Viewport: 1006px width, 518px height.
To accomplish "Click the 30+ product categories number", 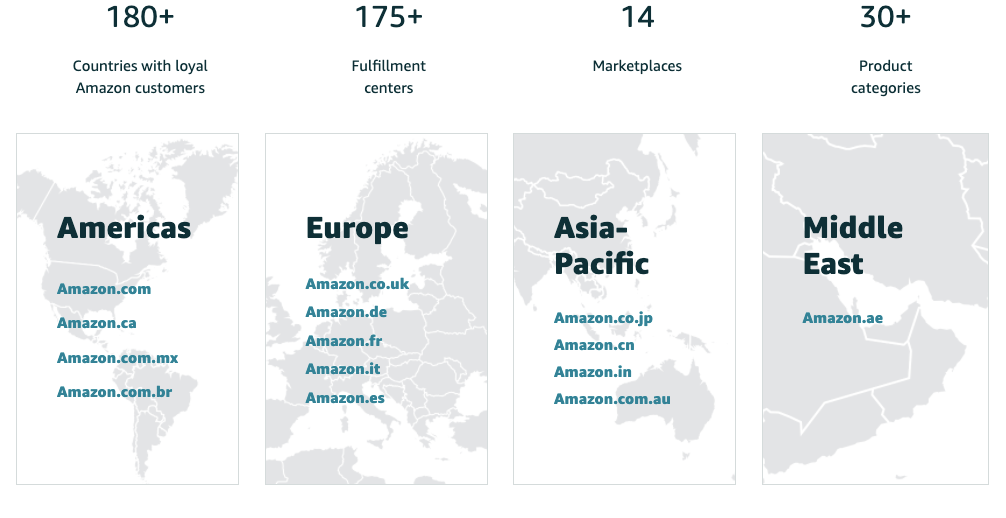I will click(885, 17).
